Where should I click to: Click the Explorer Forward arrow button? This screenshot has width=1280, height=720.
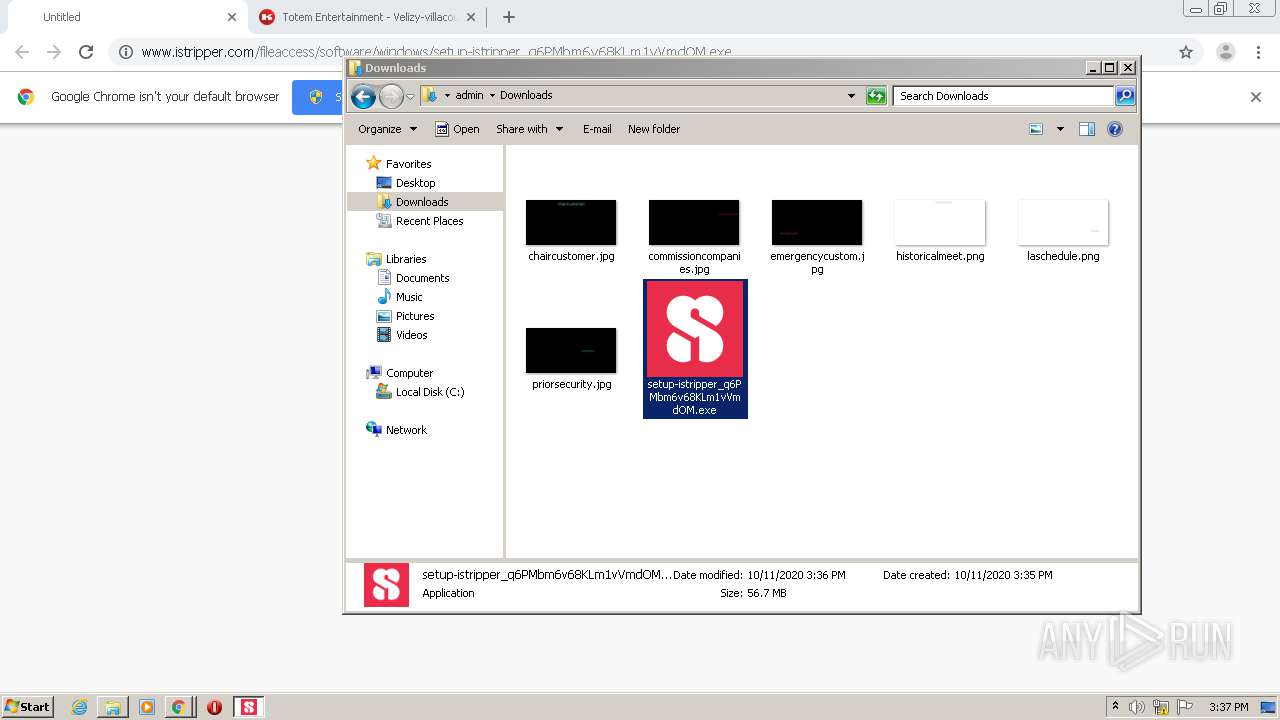[x=391, y=96]
